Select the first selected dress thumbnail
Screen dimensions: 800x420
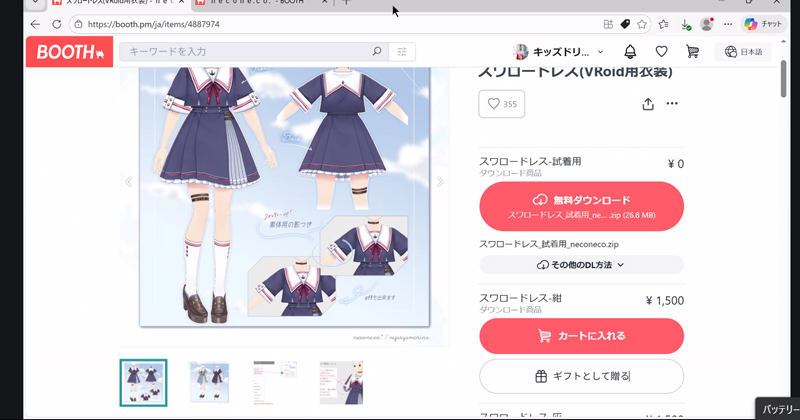[x=143, y=383]
